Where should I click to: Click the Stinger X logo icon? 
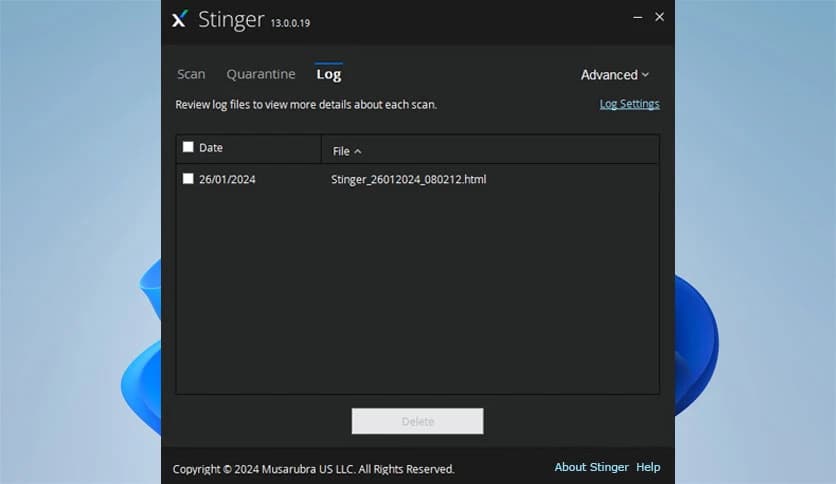pos(180,19)
